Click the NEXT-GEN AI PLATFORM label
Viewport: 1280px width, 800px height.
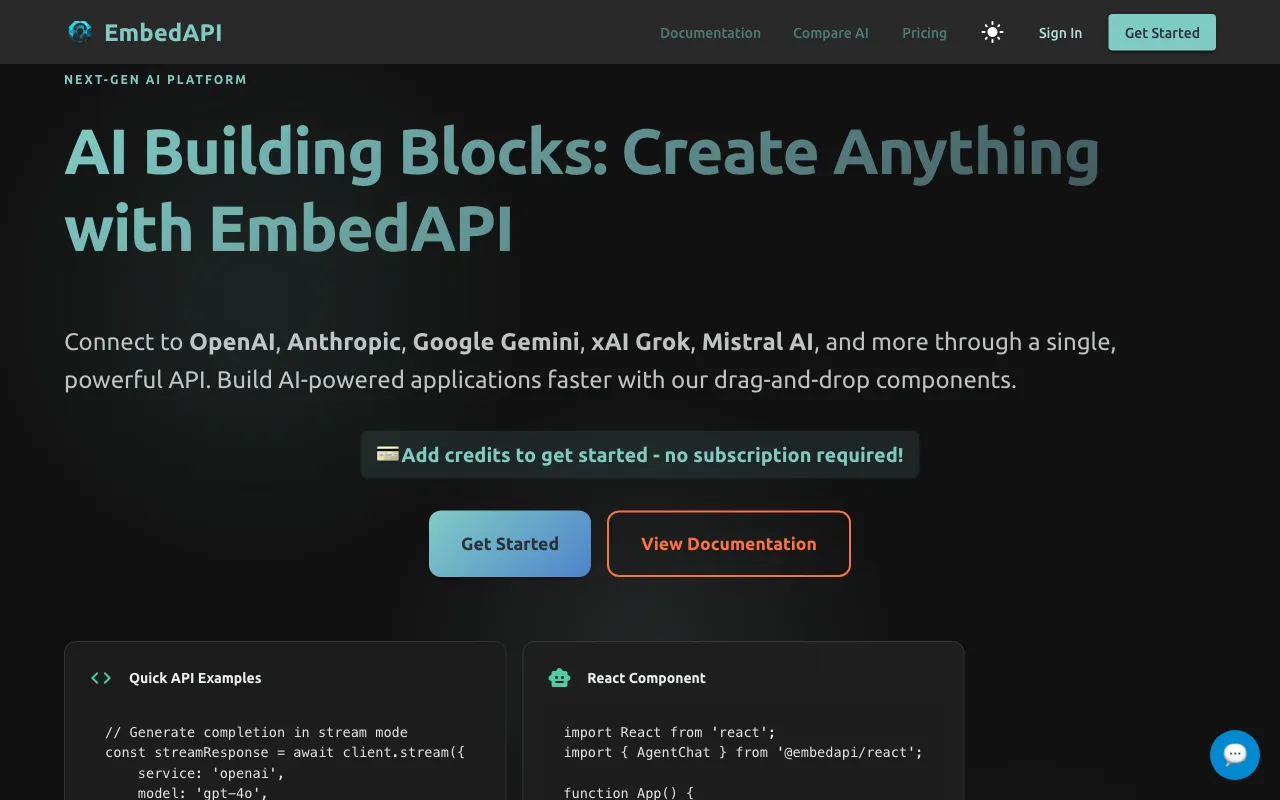[x=155, y=79]
